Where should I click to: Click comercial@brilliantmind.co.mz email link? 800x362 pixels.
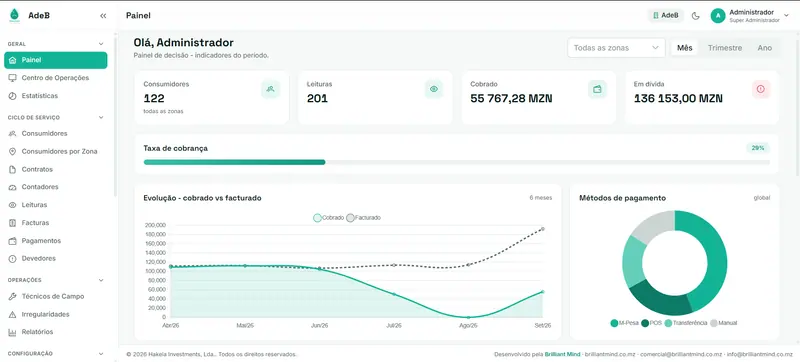tap(681, 354)
